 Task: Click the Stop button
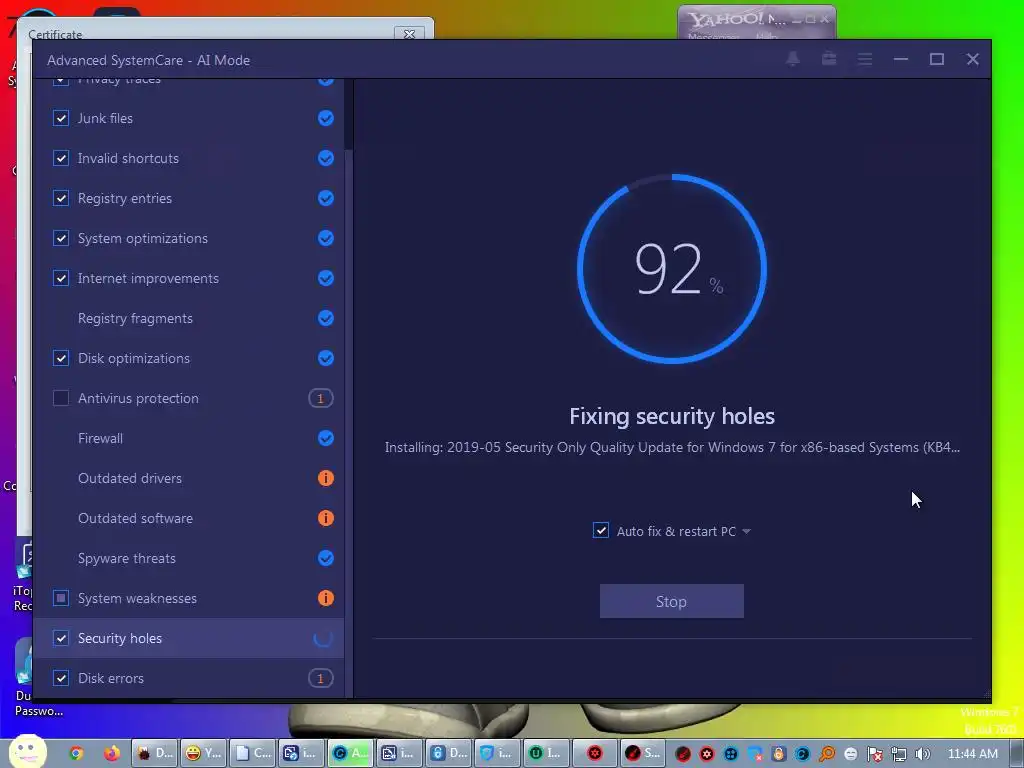click(x=671, y=601)
